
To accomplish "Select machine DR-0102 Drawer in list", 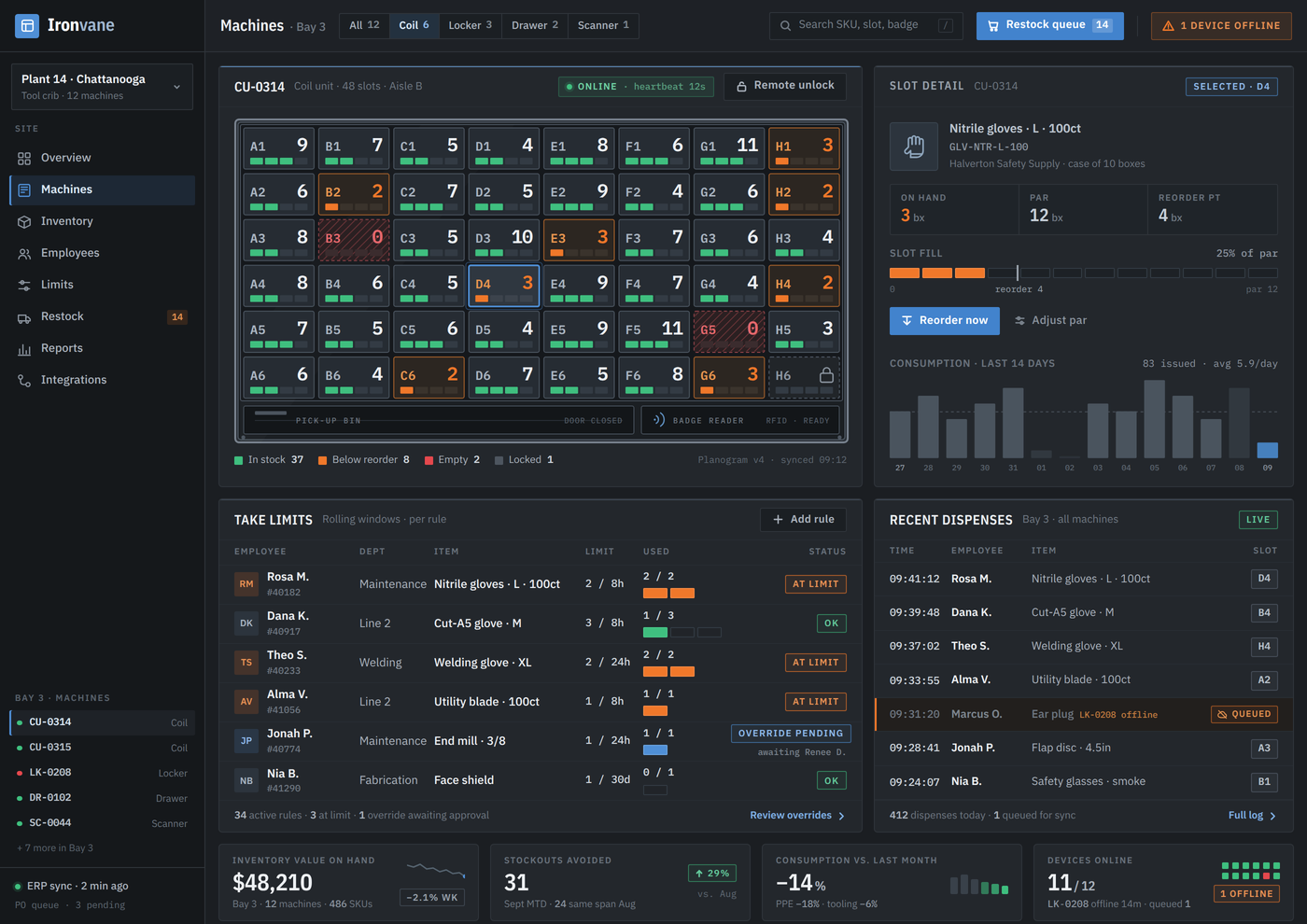I will [x=103, y=798].
